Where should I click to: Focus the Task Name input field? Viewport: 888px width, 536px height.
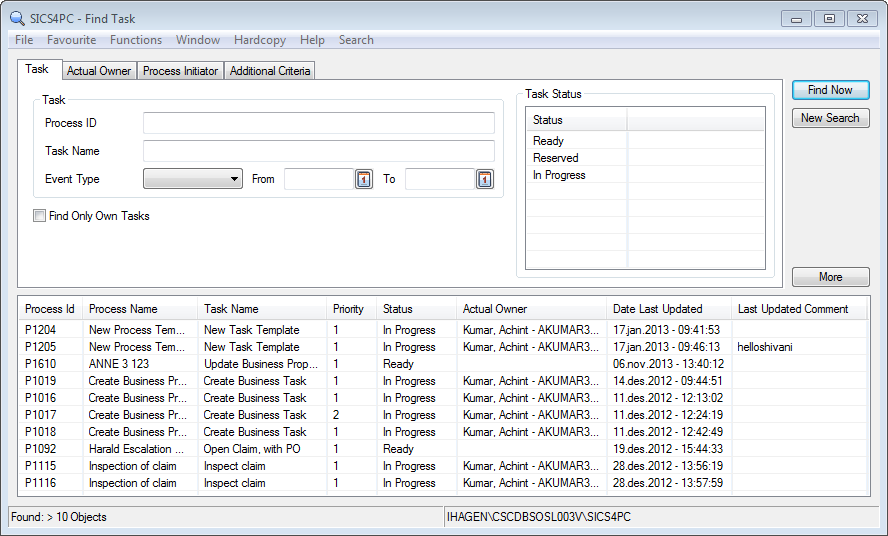(x=319, y=151)
